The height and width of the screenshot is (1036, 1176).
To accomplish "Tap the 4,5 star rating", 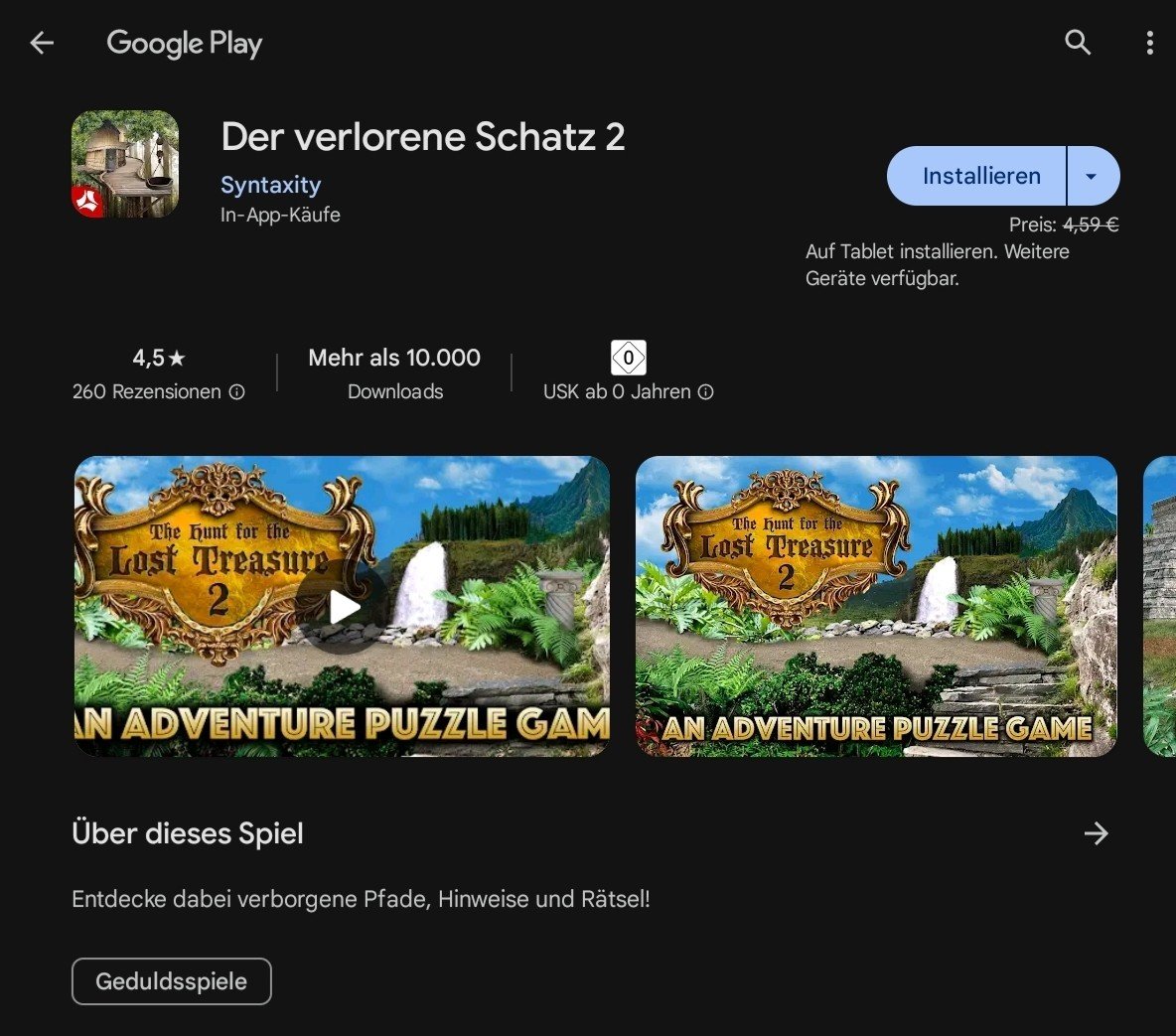I will tap(159, 358).
